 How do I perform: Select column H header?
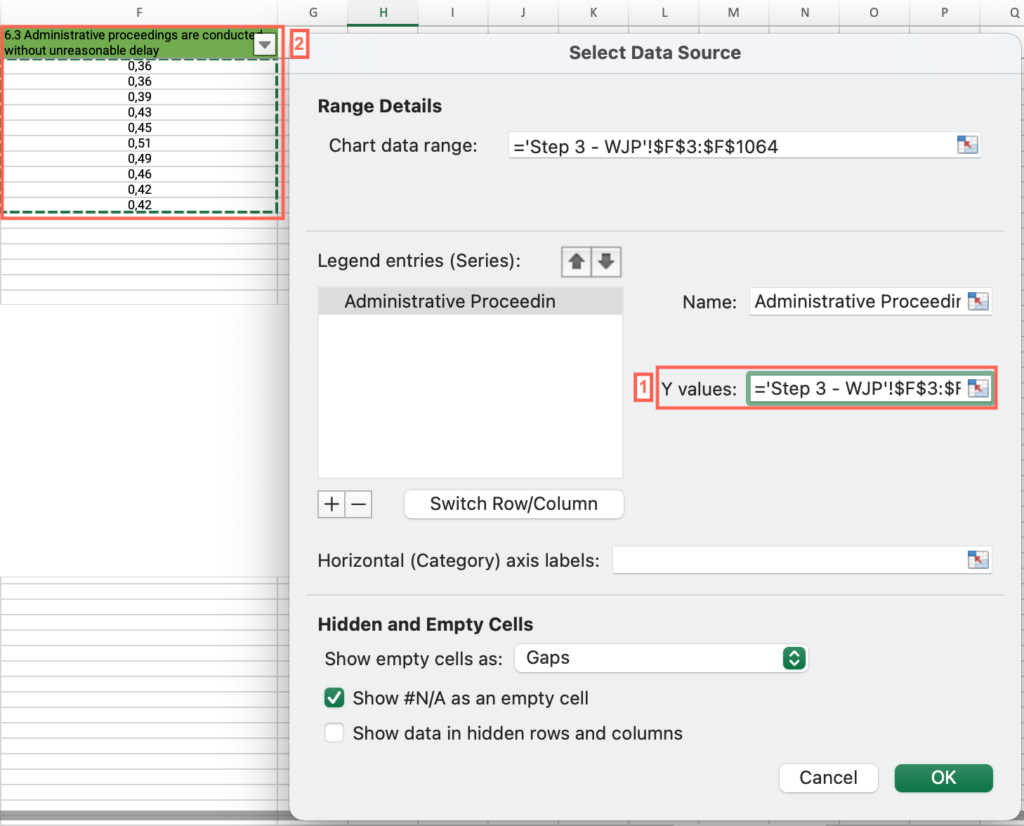tap(383, 12)
